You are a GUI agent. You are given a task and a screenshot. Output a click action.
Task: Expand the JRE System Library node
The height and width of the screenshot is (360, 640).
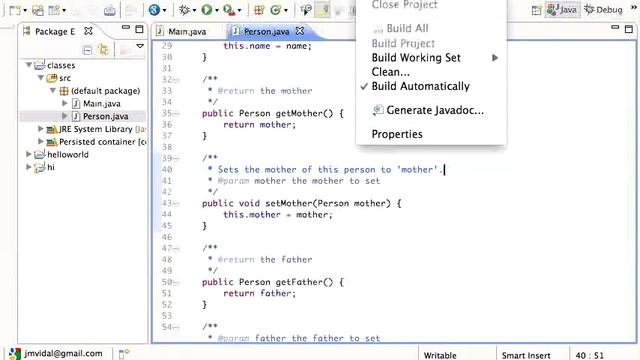coord(40,129)
